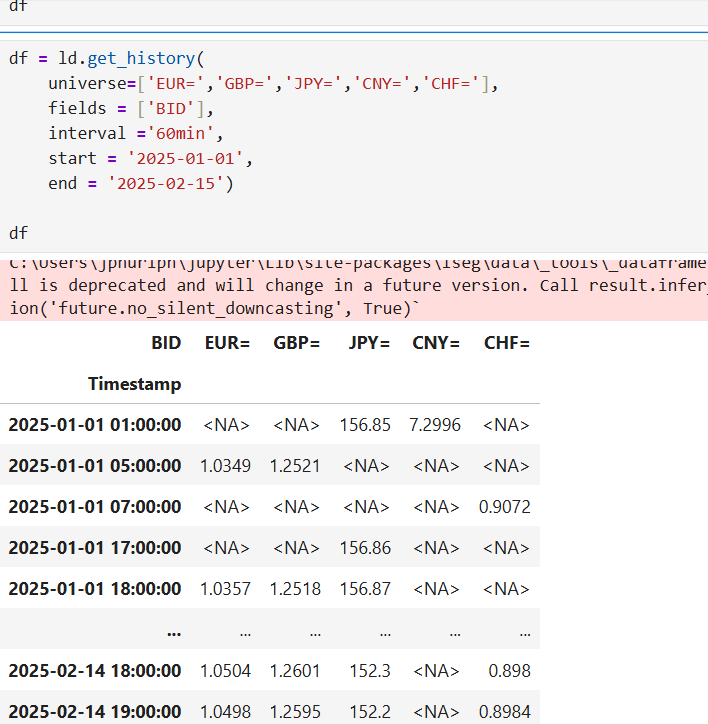
Task: Click the JPY value 156.87
Action: pyautogui.click(x=365, y=589)
